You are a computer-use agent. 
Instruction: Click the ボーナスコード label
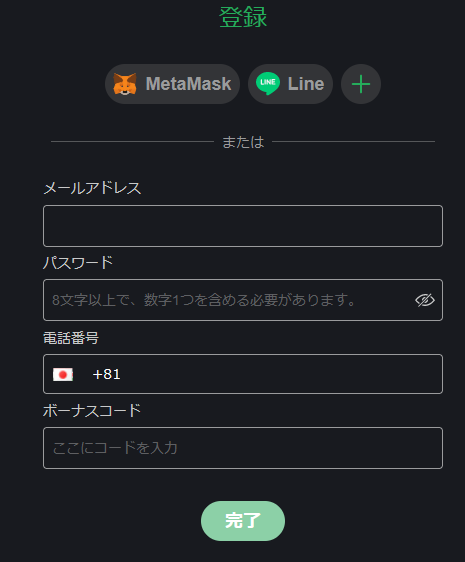click(x=92, y=411)
